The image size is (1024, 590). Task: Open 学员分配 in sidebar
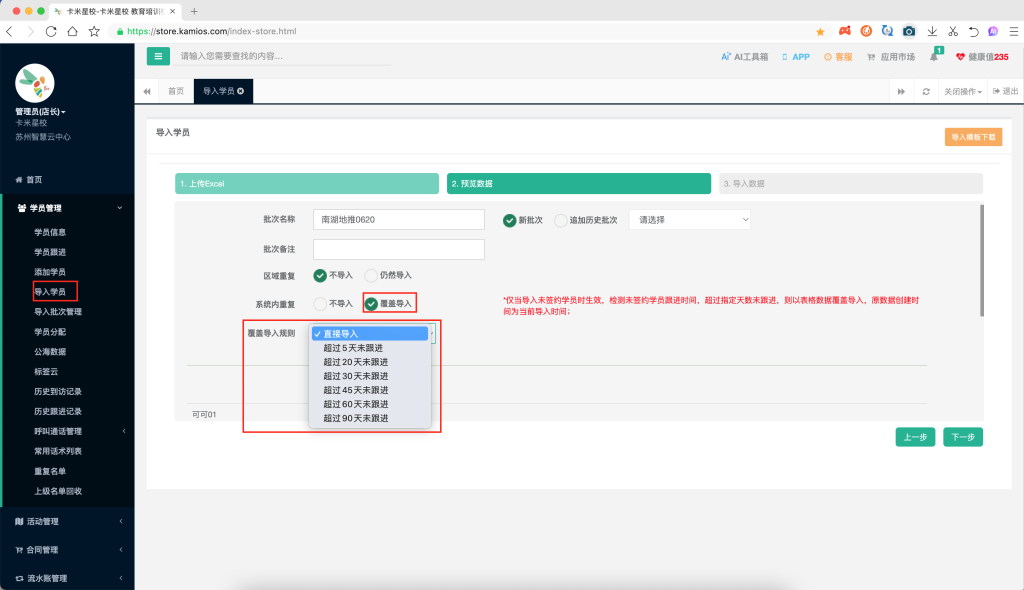[50, 332]
